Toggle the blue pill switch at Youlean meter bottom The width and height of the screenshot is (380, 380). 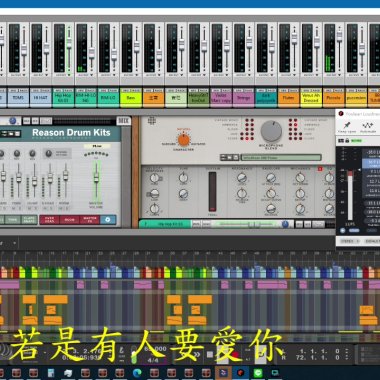coord(354,230)
